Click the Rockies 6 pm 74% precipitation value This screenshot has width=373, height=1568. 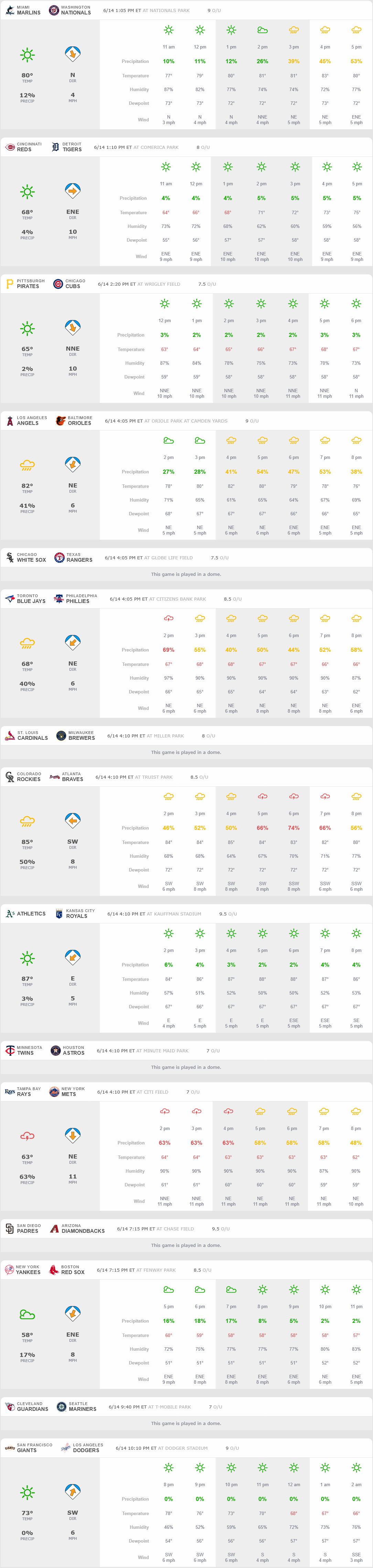point(294,828)
